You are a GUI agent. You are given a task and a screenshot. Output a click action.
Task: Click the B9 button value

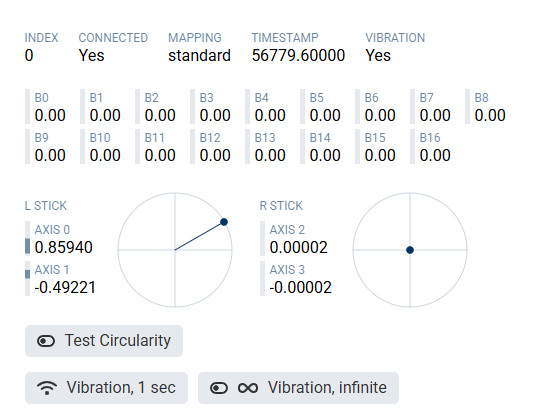click(50, 156)
